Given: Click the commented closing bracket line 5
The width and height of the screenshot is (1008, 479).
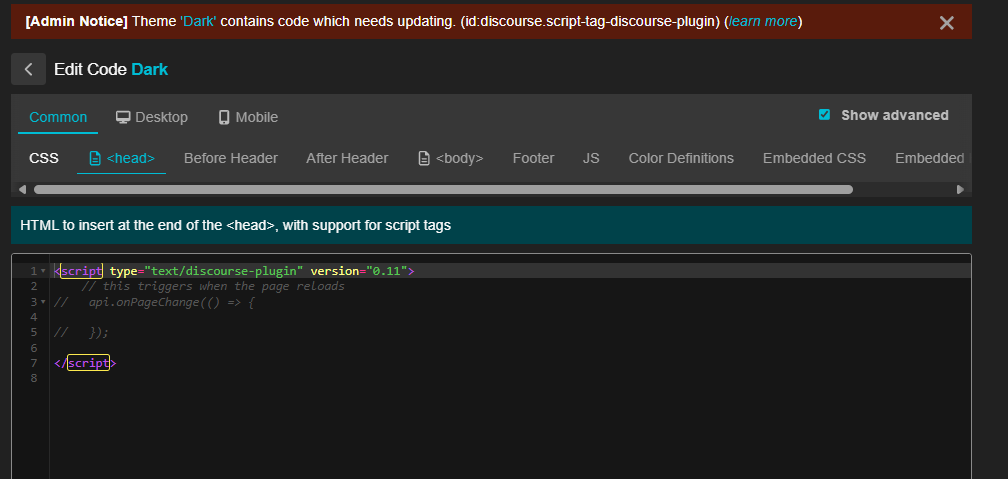Looking at the screenshot, I should pyautogui.click(x=82, y=332).
